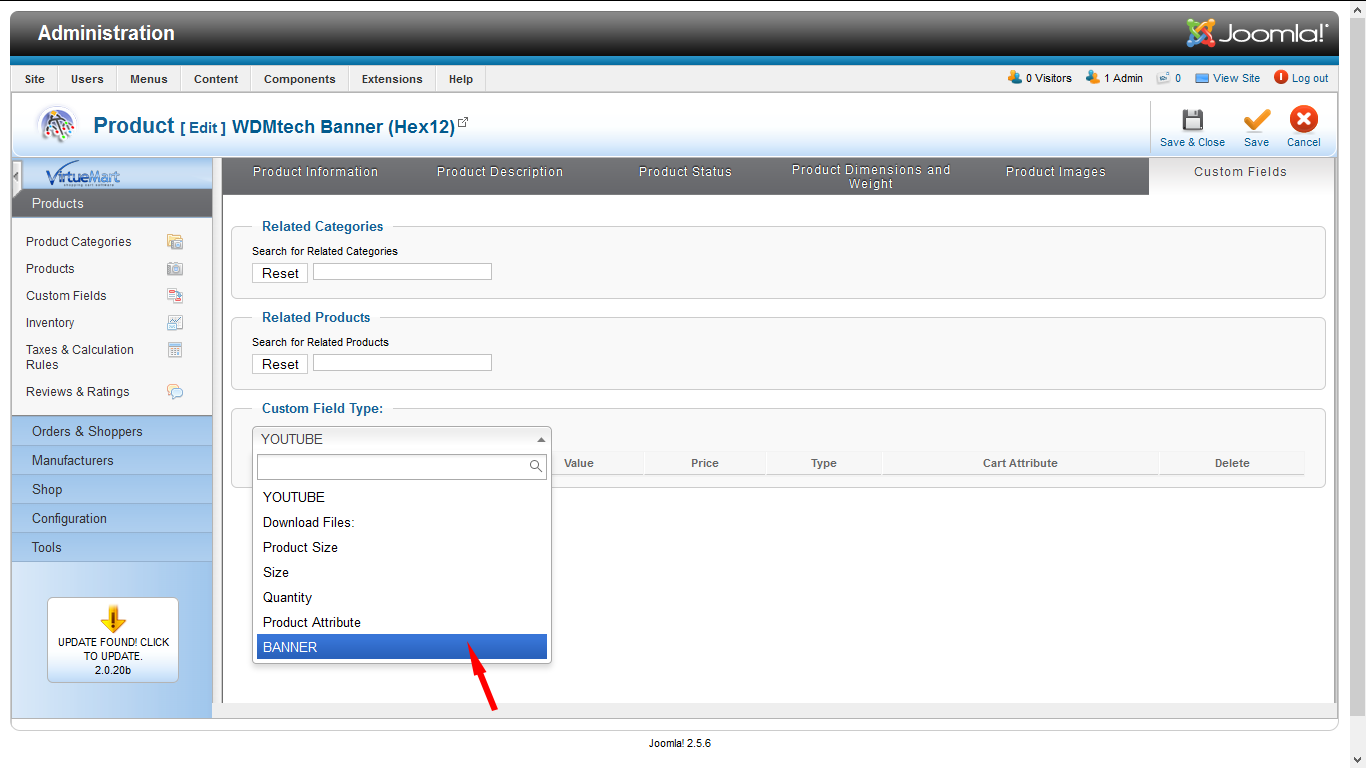The image size is (1366, 768).
Task: Click the Inventory icon in sidebar
Action: coord(175,323)
